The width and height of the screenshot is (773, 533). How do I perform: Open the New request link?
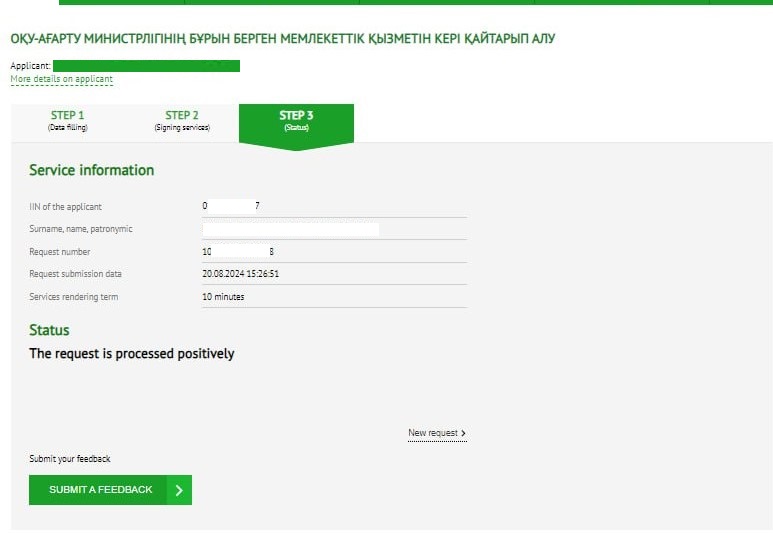point(433,433)
